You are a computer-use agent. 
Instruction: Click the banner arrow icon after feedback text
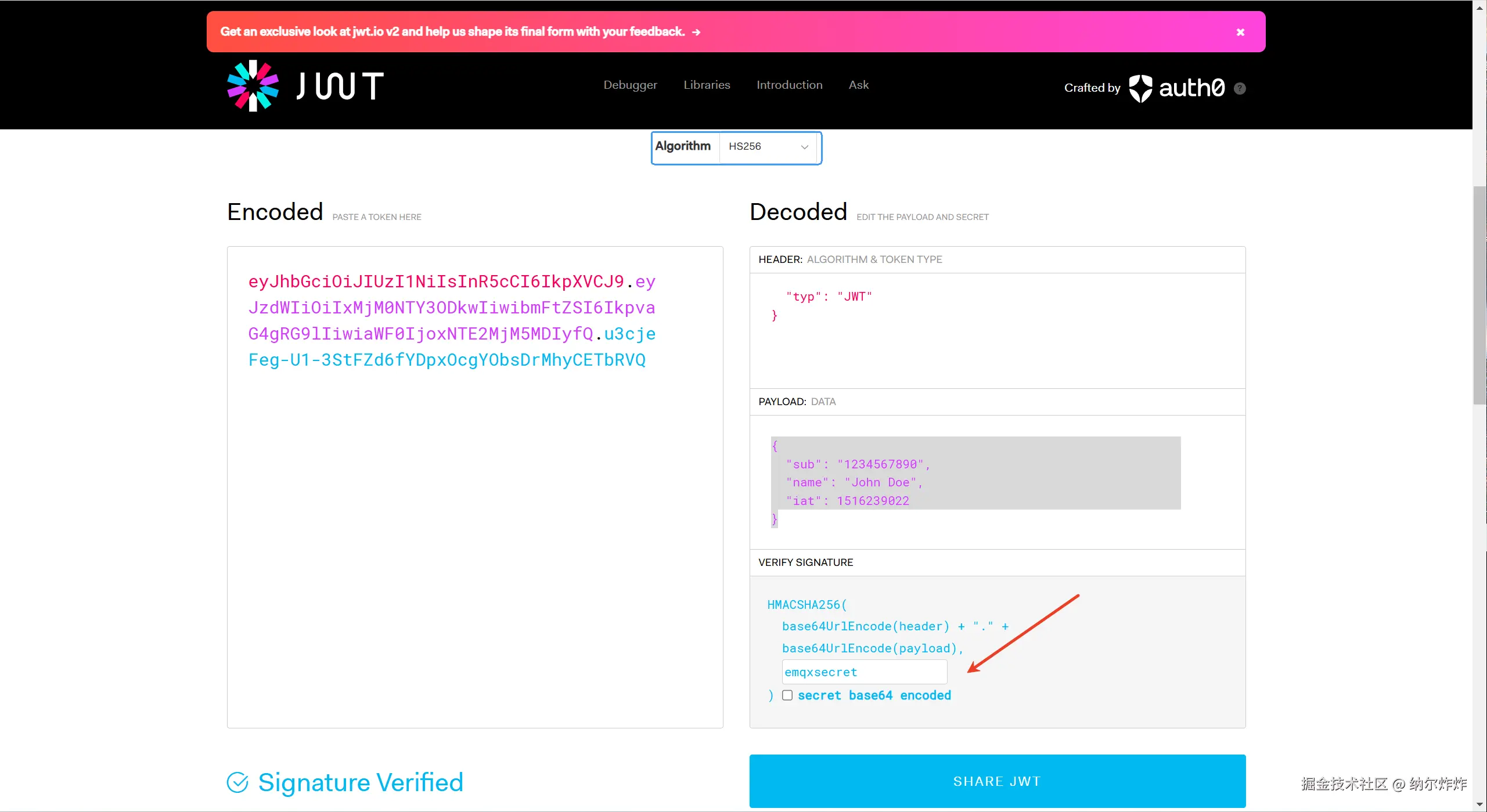click(696, 33)
